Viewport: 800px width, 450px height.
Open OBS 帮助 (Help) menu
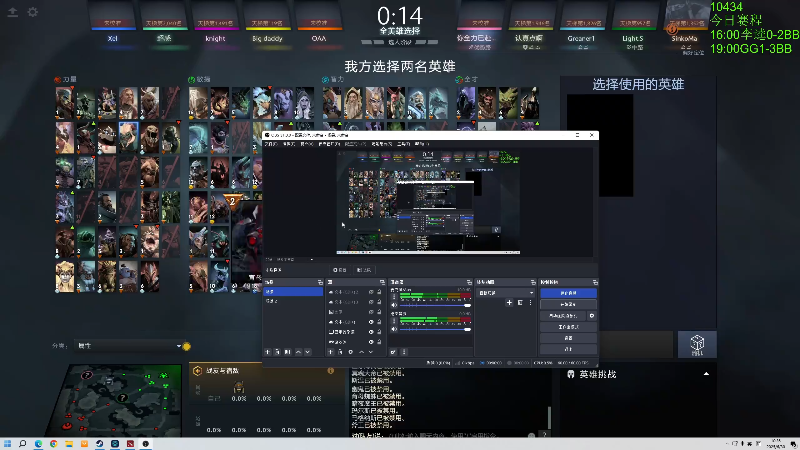(421, 144)
